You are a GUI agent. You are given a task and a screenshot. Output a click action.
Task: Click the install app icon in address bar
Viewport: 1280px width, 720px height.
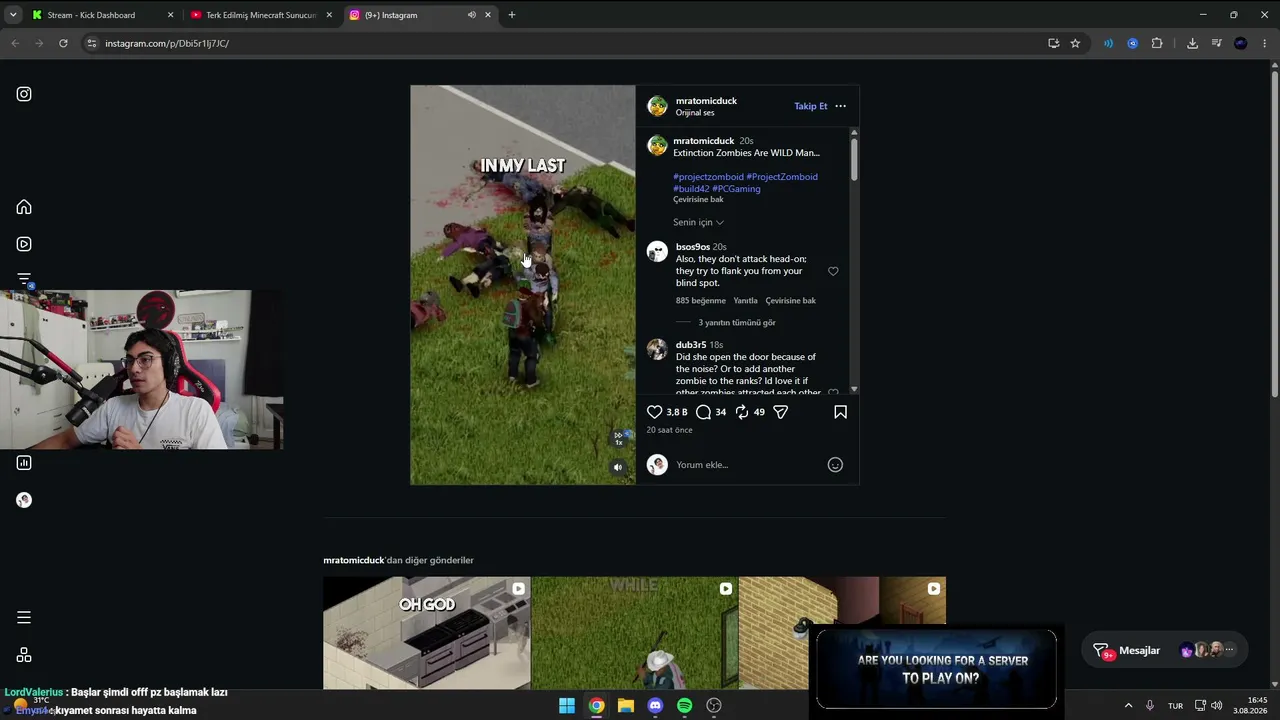1053,43
